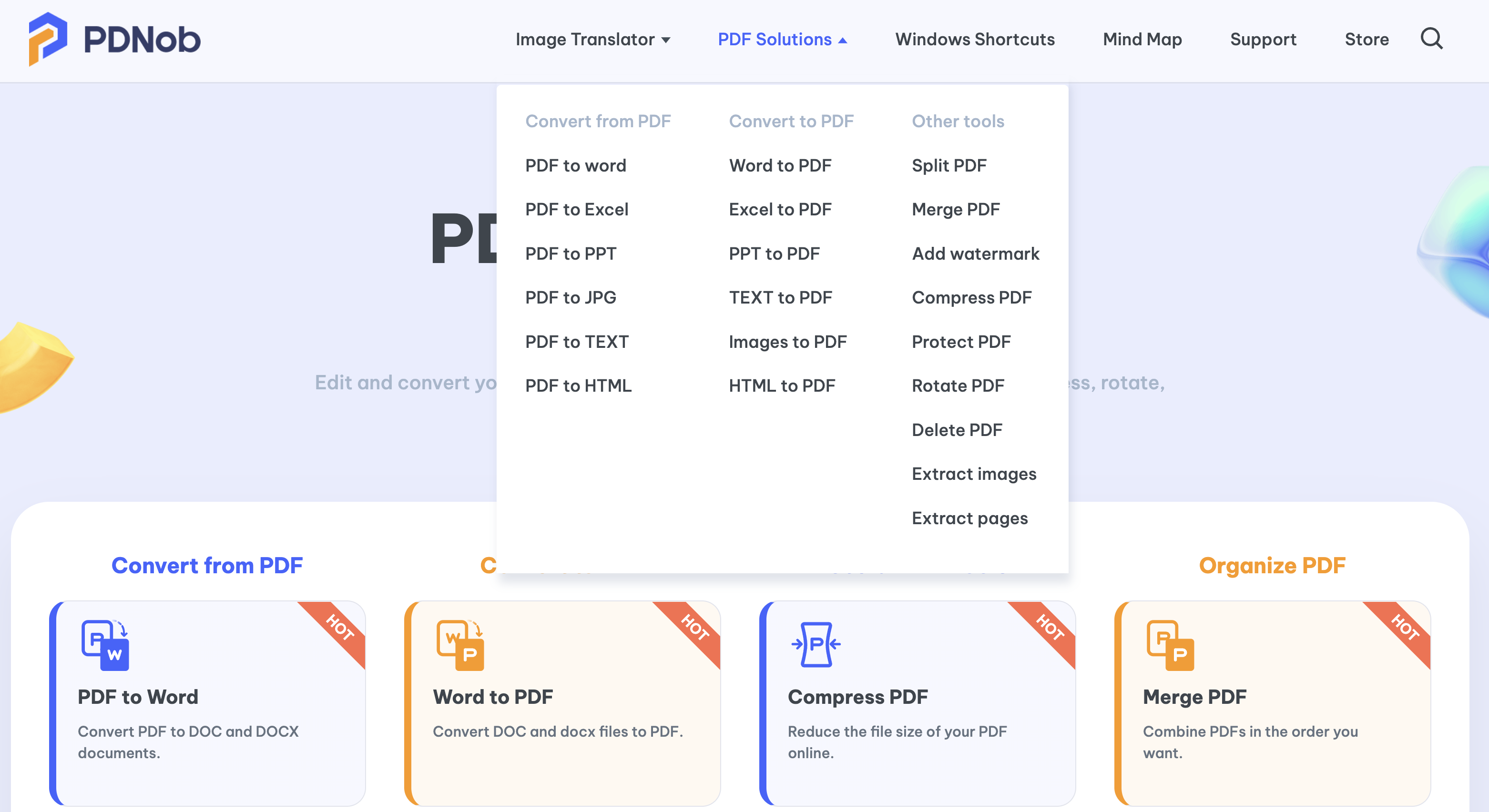The width and height of the screenshot is (1489, 812).
Task: Open the search magnifier icon
Action: (1431, 39)
